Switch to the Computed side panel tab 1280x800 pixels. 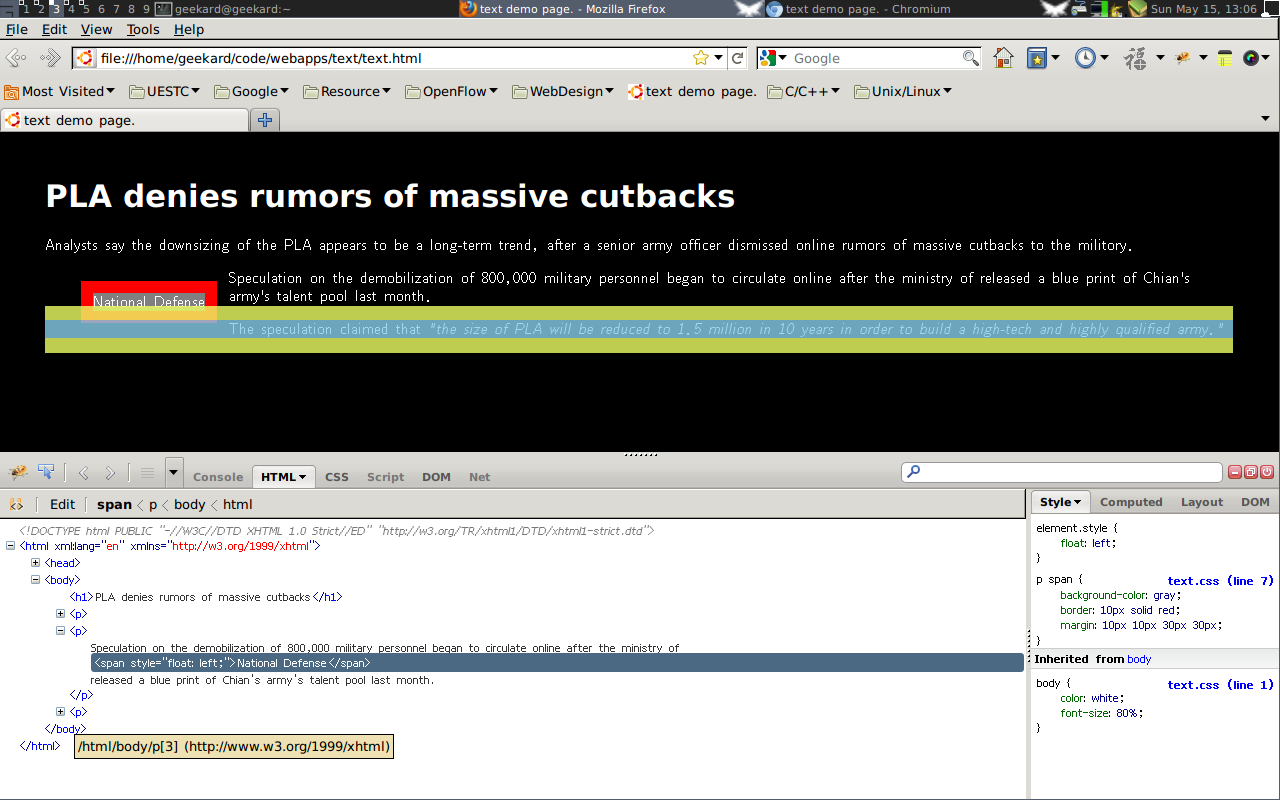tap(1131, 502)
